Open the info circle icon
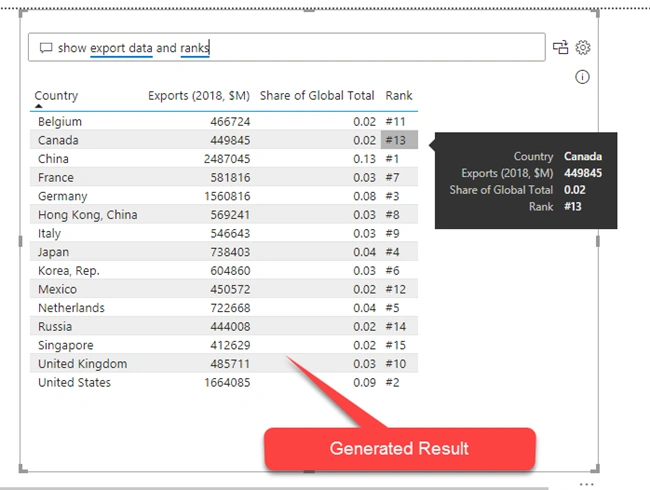 pyautogui.click(x=582, y=77)
